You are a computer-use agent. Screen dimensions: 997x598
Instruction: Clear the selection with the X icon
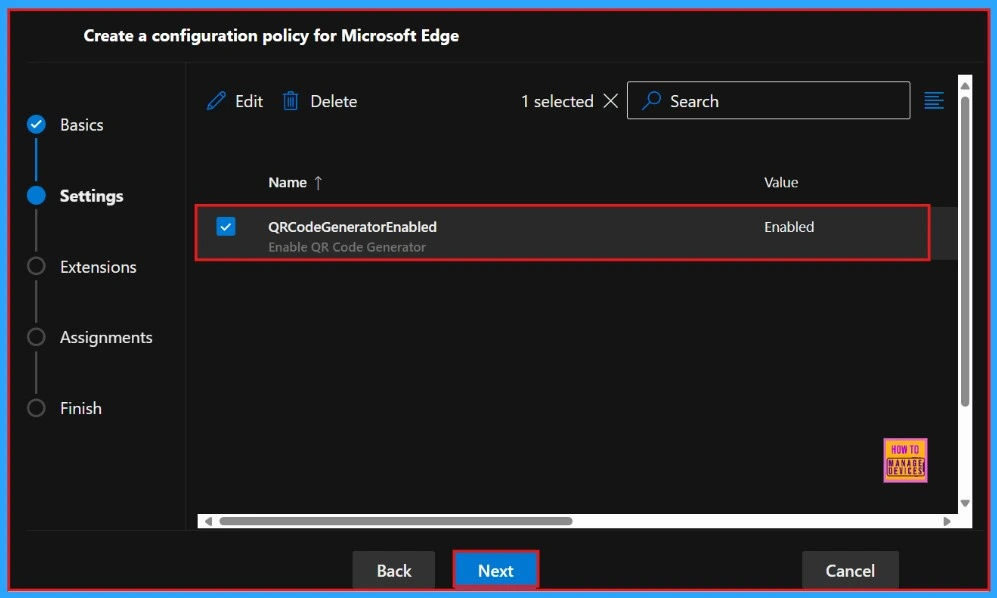(x=610, y=101)
